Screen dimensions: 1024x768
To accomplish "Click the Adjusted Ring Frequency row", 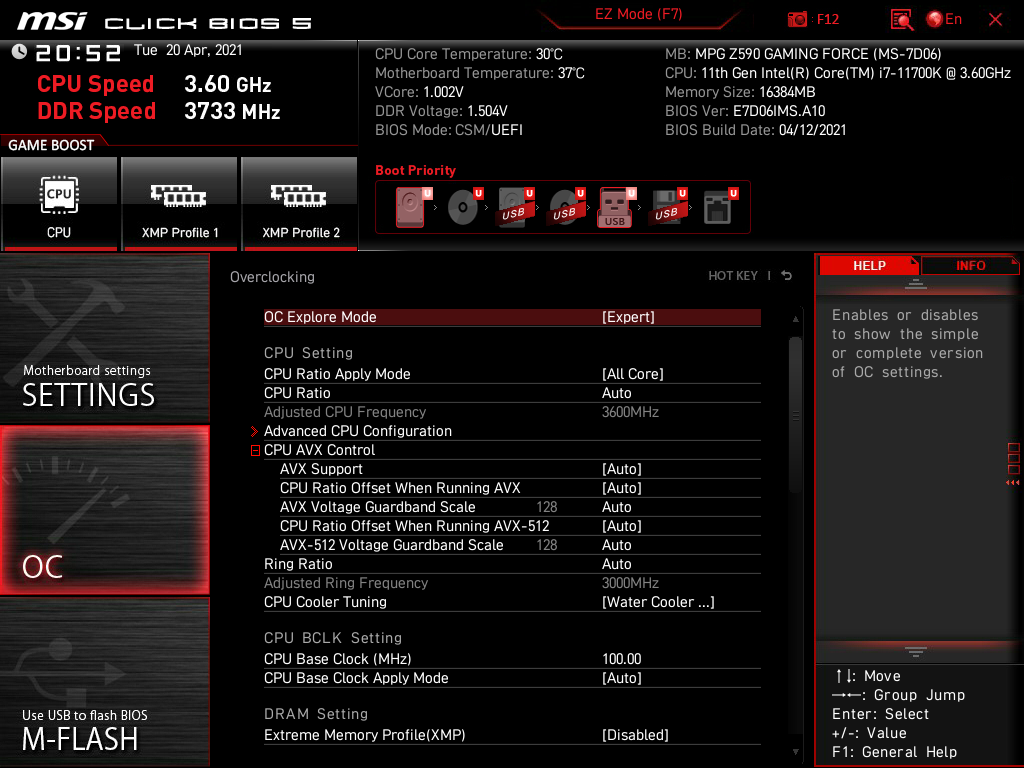I will [512, 583].
